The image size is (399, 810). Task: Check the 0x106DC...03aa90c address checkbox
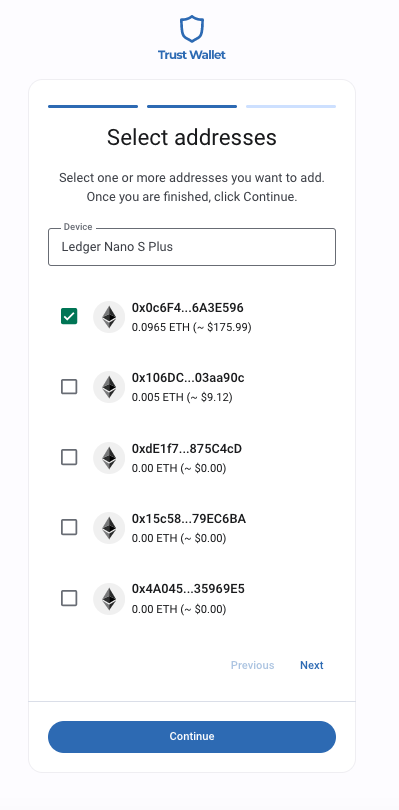tap(69, 386)
